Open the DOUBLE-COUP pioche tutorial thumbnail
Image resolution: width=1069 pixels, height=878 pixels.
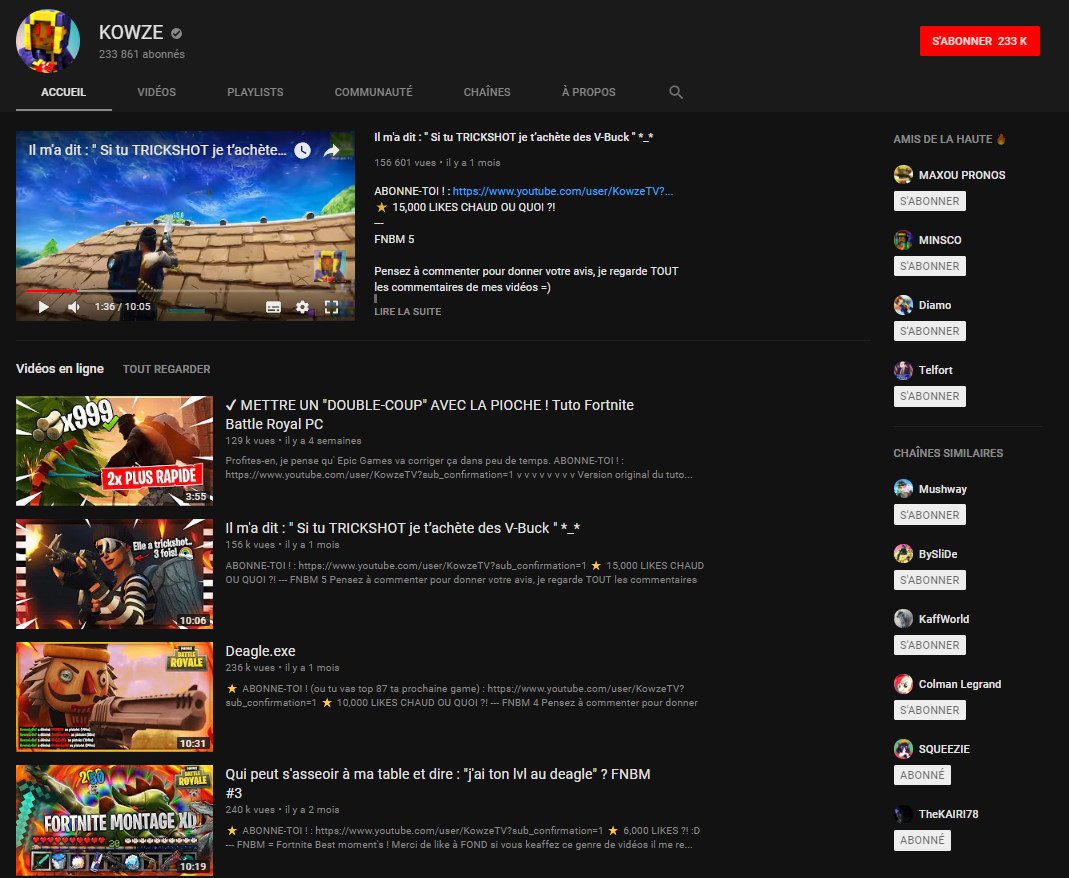coord(115,451)
